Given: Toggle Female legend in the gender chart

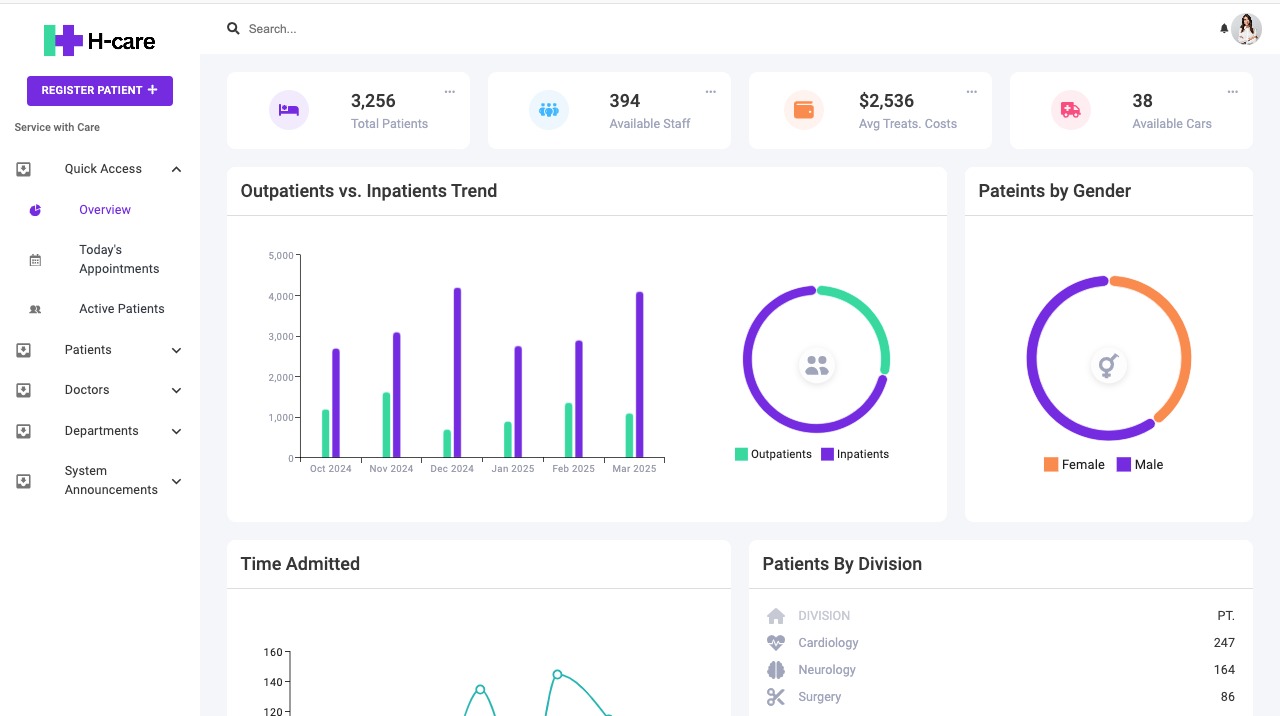Looking at the screenshot, I should coord(1074,464).
